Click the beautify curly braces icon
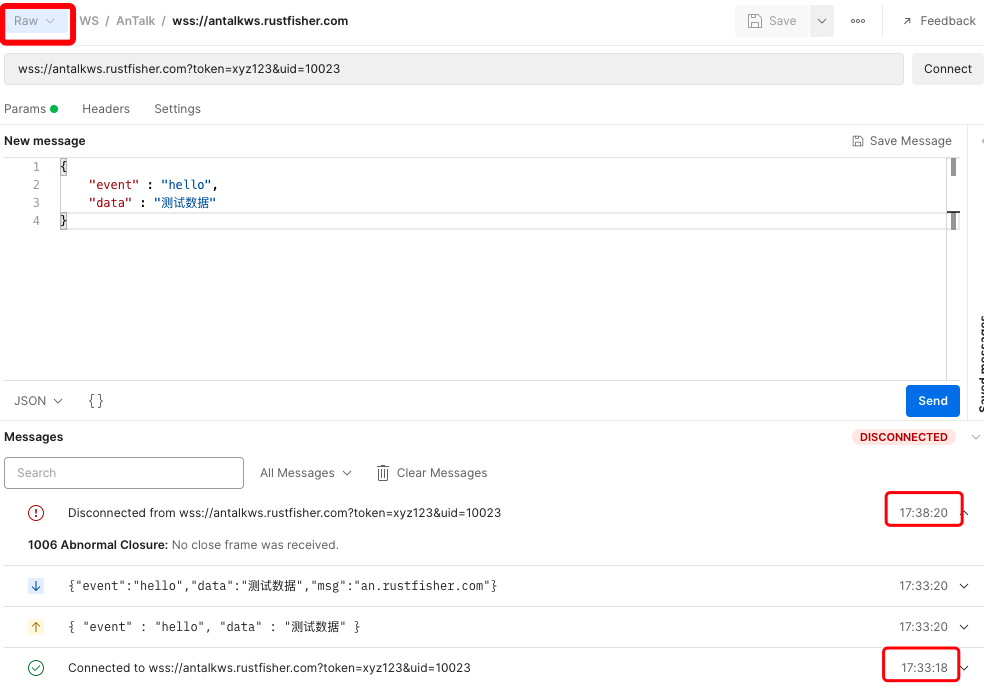The image size is (984, 688). [x=96, y=401]
